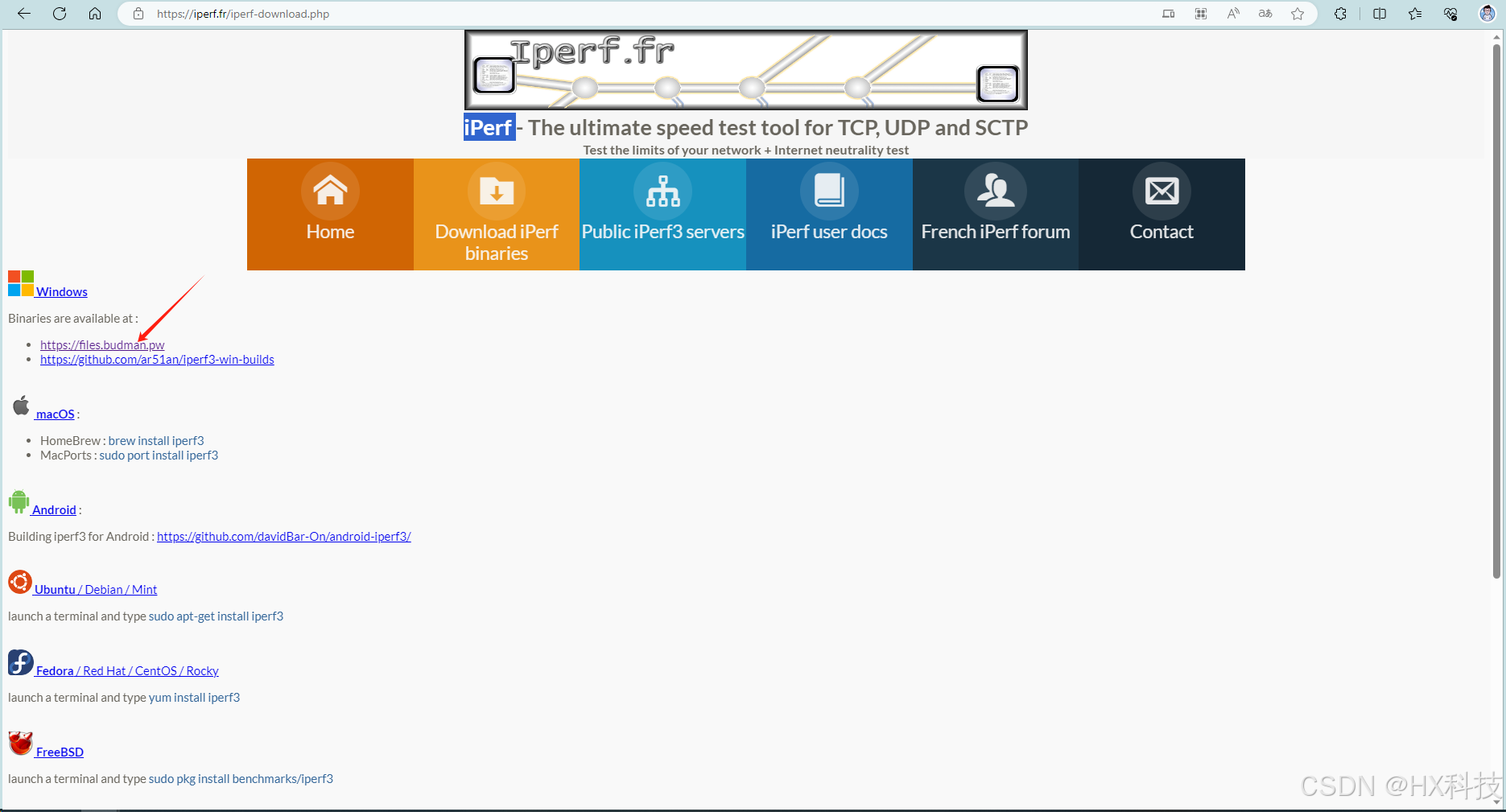Click the envelope icon for Contact
Image resolution: width=1506 pixels, height=812 pixels.
[x=1161, y=191]
